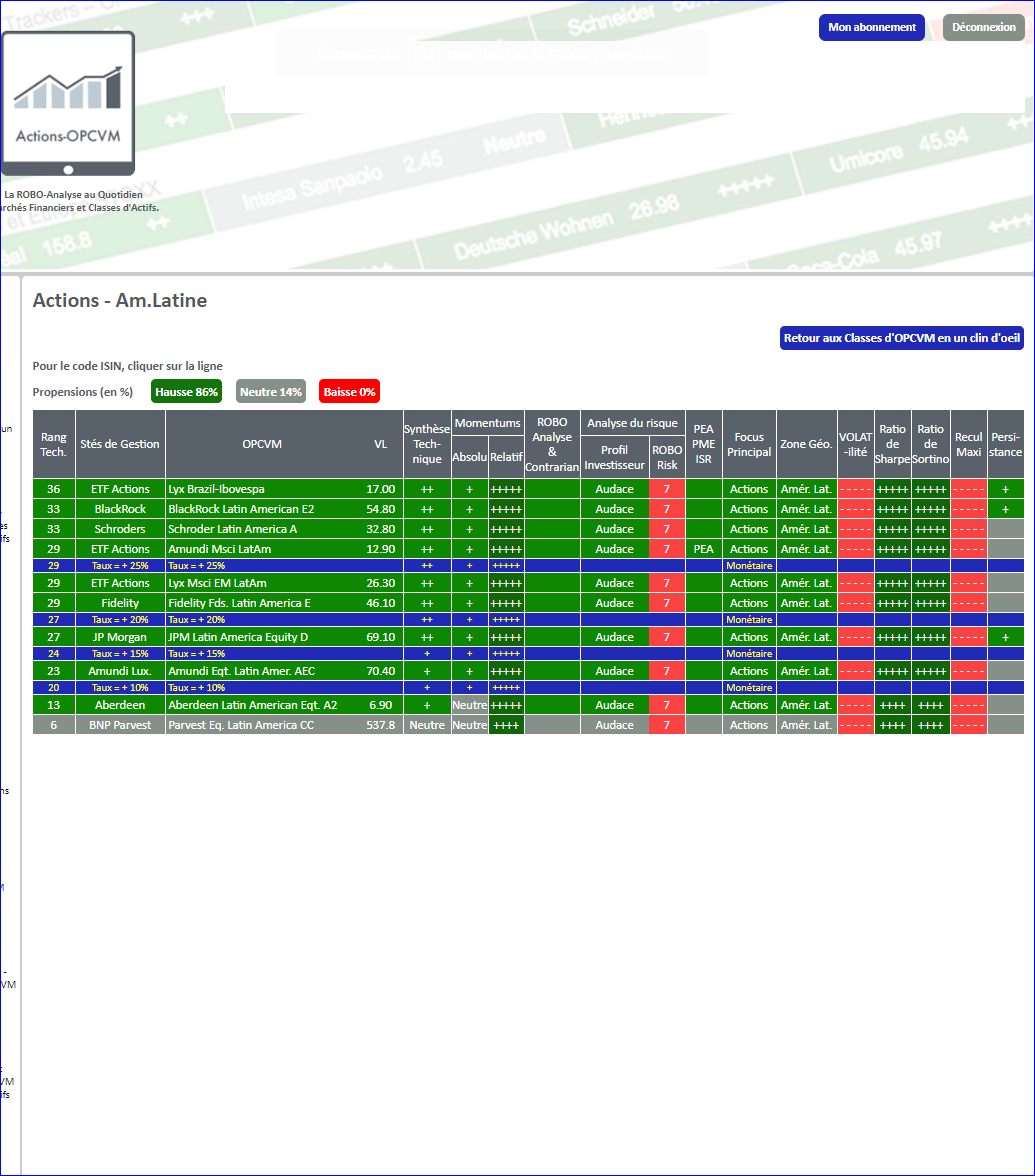Viewport: 1035px width, 1176px height.
Task: Select the Schroder Latin America A row
Action: (528, 529)
